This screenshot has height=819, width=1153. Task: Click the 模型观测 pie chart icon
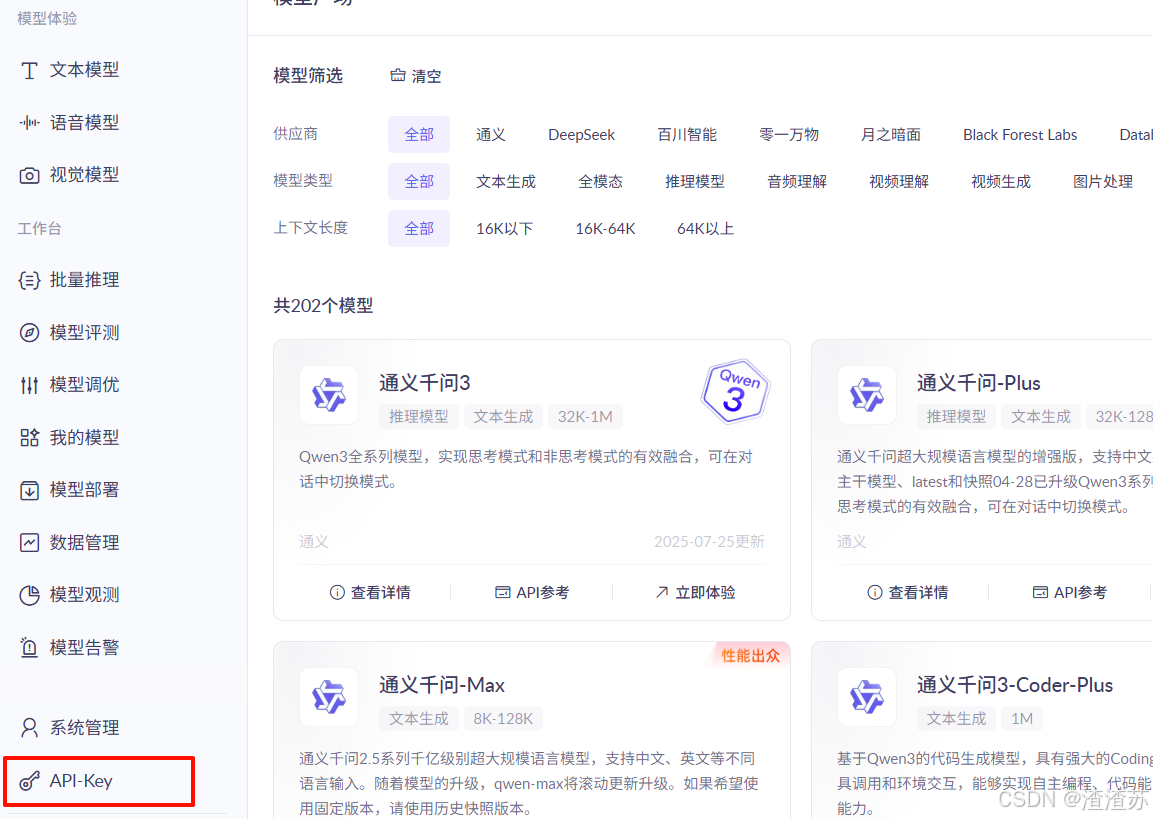(29, 596)
